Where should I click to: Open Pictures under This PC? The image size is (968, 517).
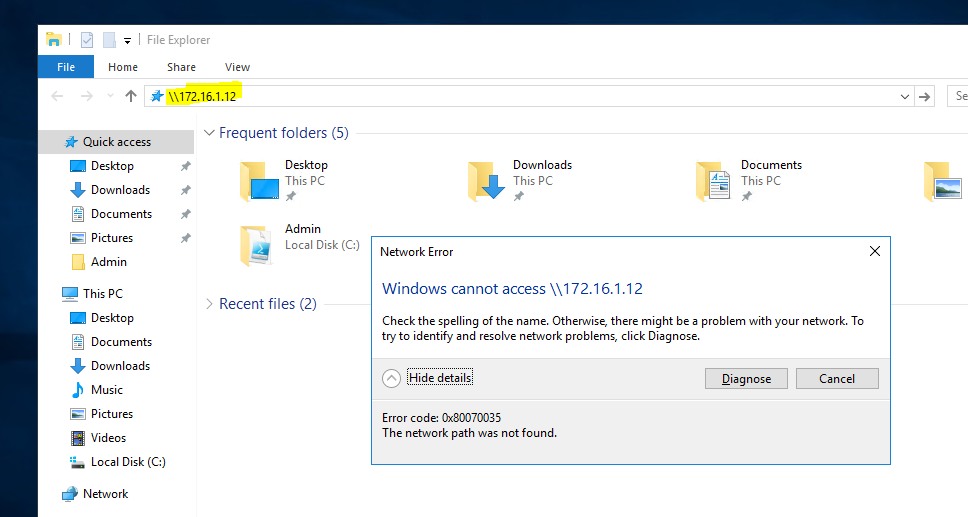pyautogui.click(x=111, y=414)
